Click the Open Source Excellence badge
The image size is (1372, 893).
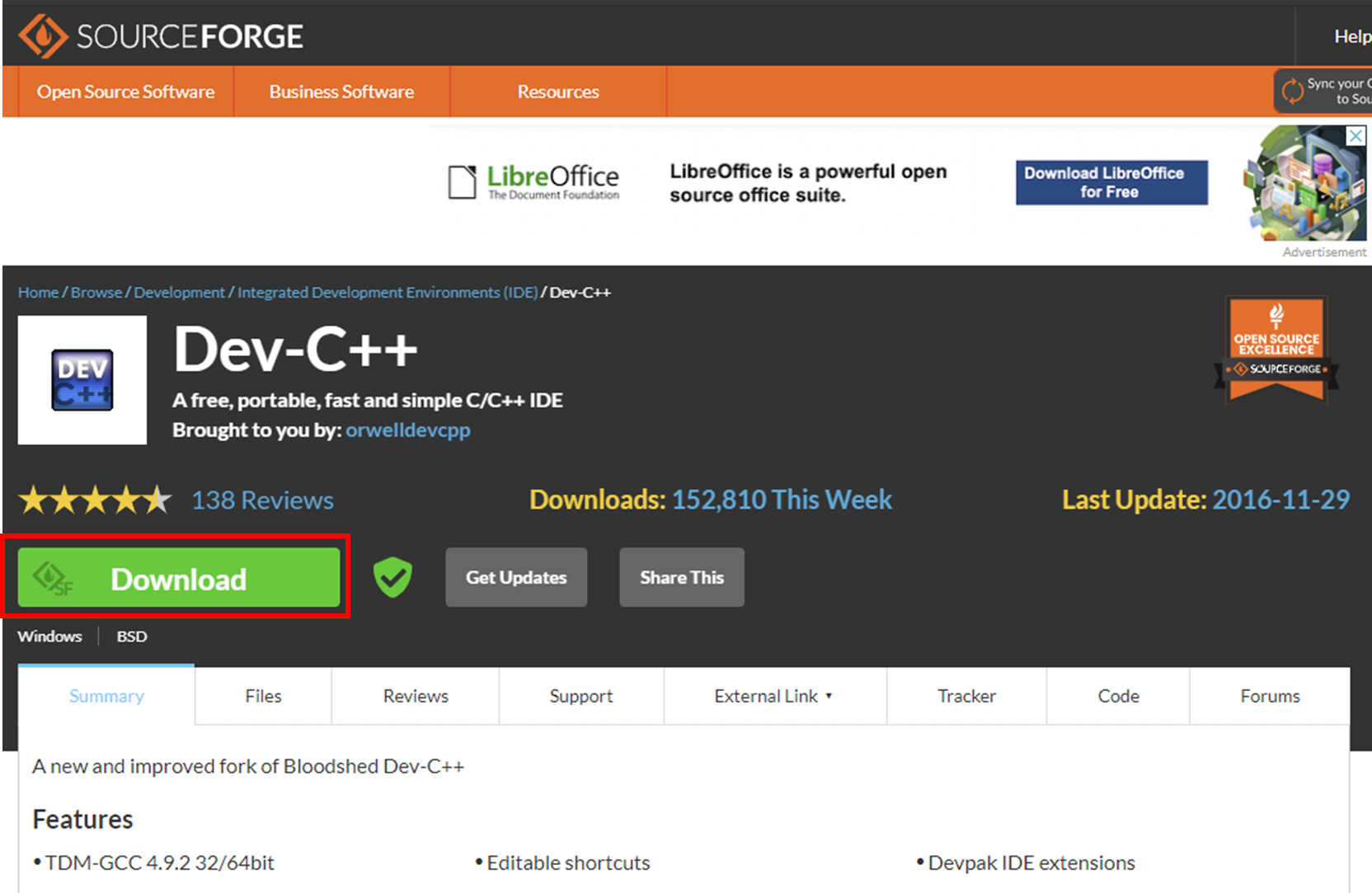coord(1276,350)
